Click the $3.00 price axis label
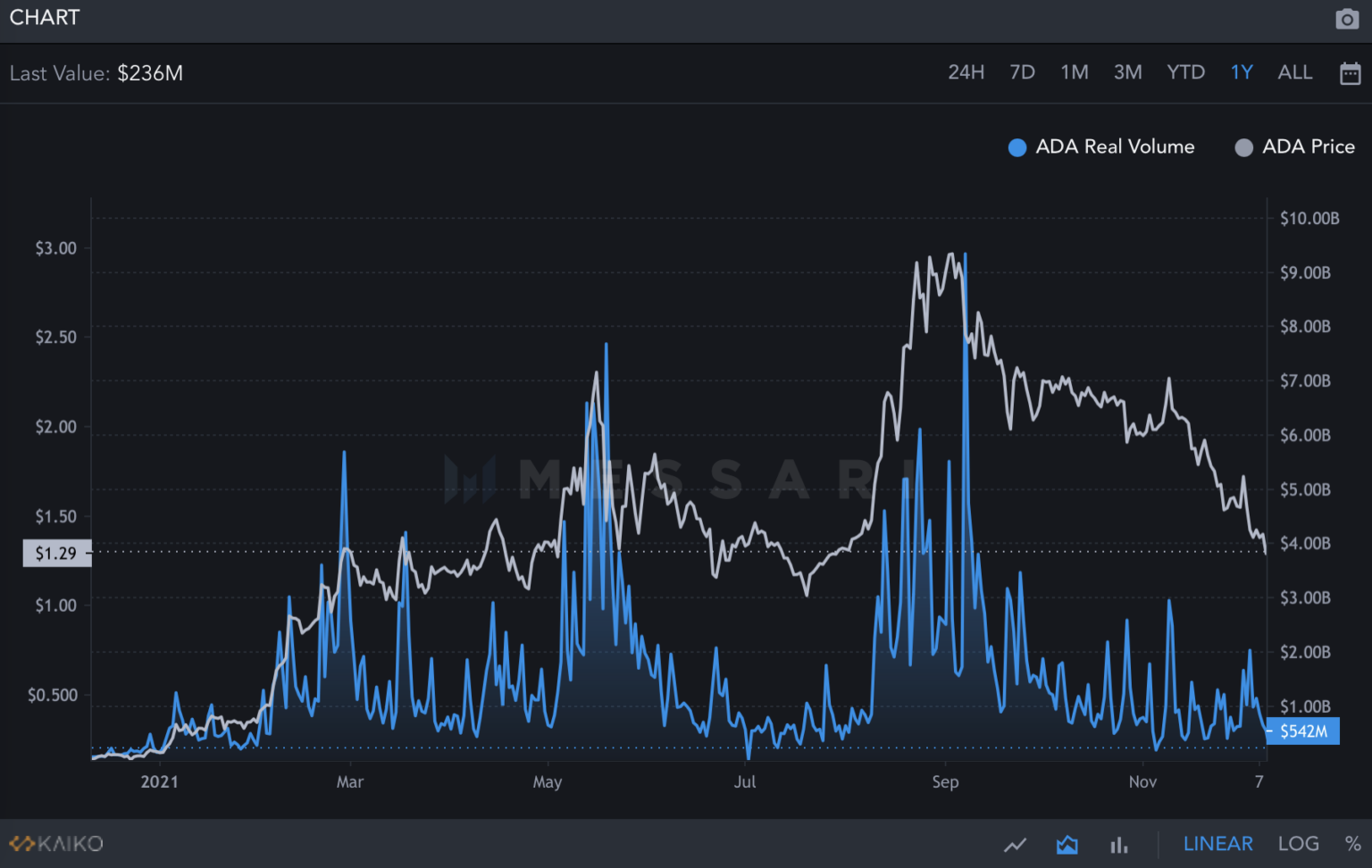The image size is (1372, 868). 56,248
